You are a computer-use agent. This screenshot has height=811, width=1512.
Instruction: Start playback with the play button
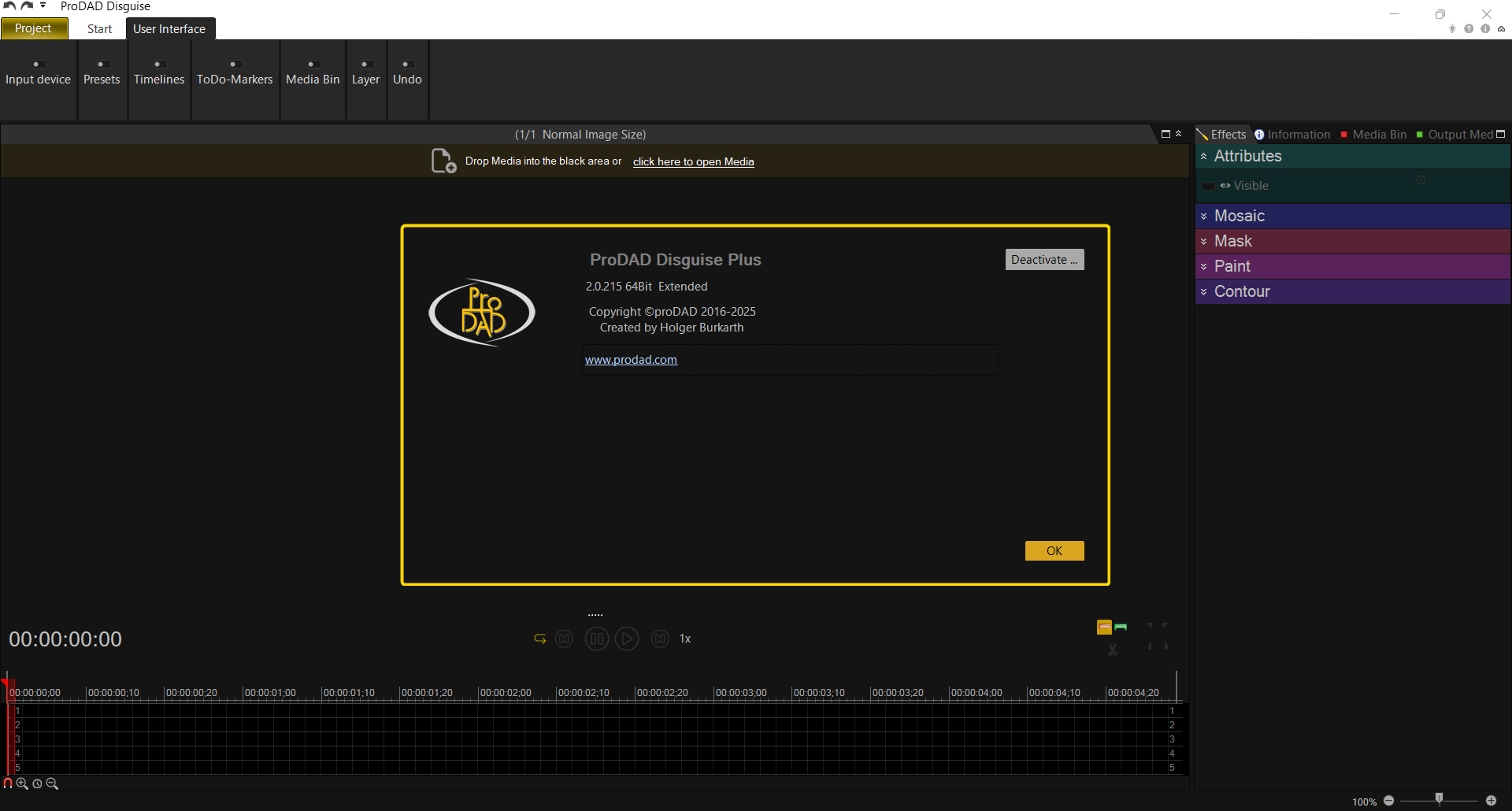click(627, 639)
